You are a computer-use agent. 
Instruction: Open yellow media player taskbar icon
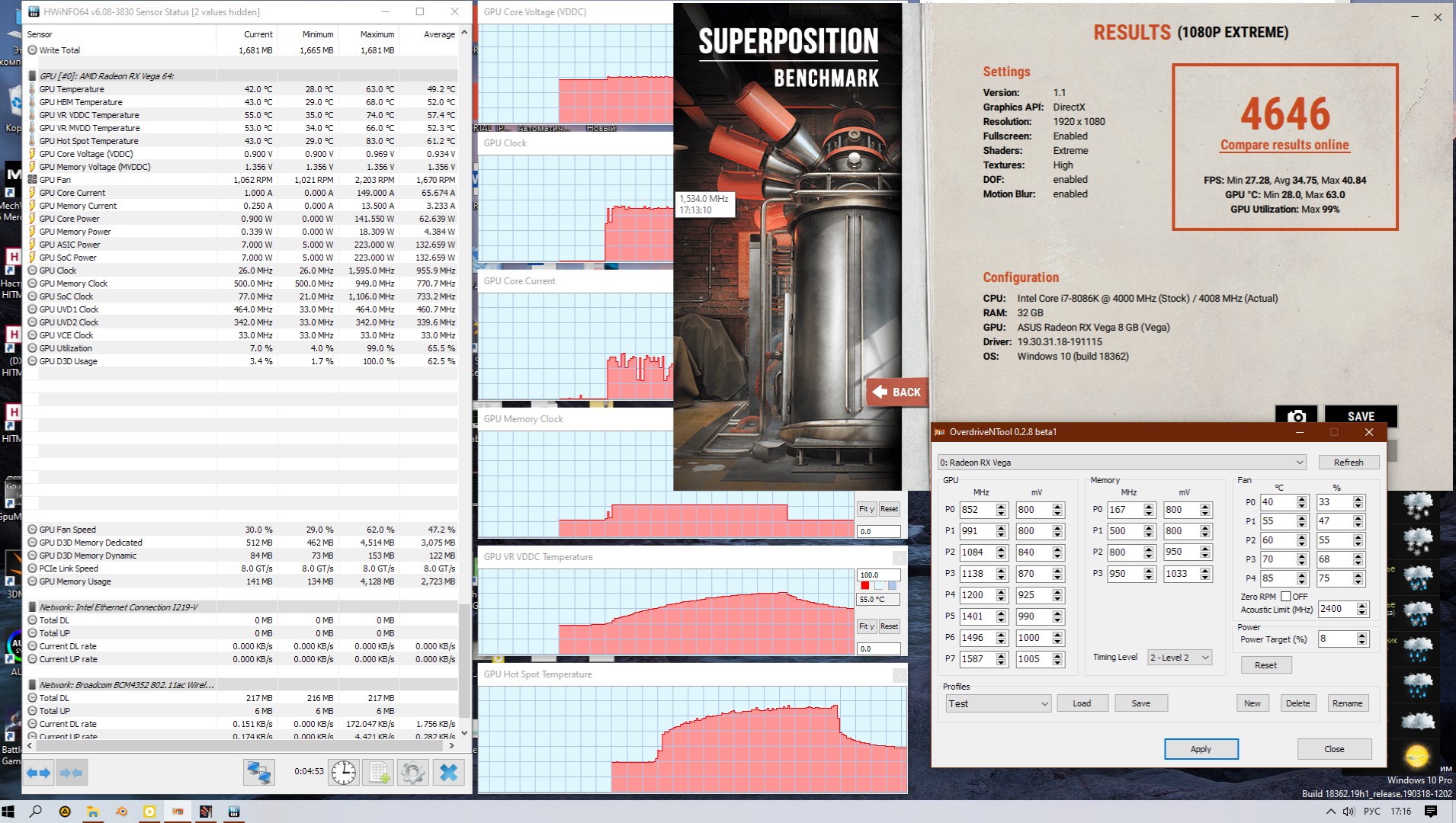149,812
